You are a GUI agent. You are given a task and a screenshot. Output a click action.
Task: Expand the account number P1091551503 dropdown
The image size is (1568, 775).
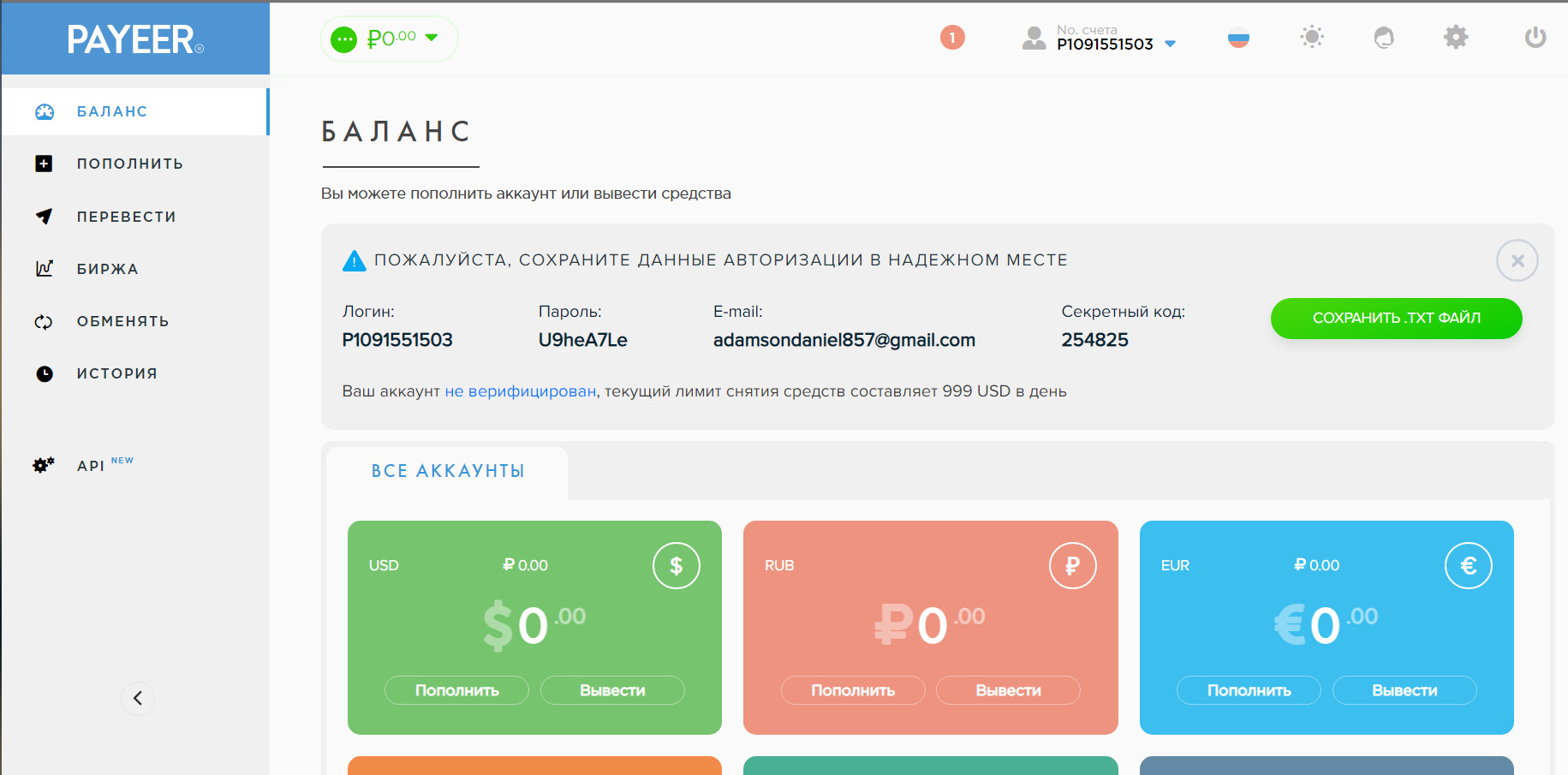(1170, 44)
